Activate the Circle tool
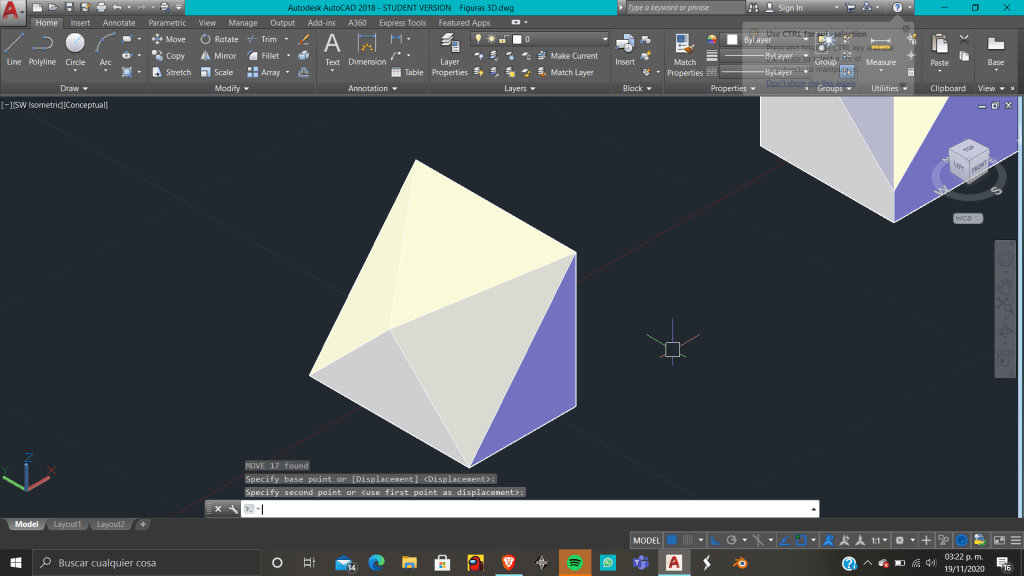 [75, 48]
